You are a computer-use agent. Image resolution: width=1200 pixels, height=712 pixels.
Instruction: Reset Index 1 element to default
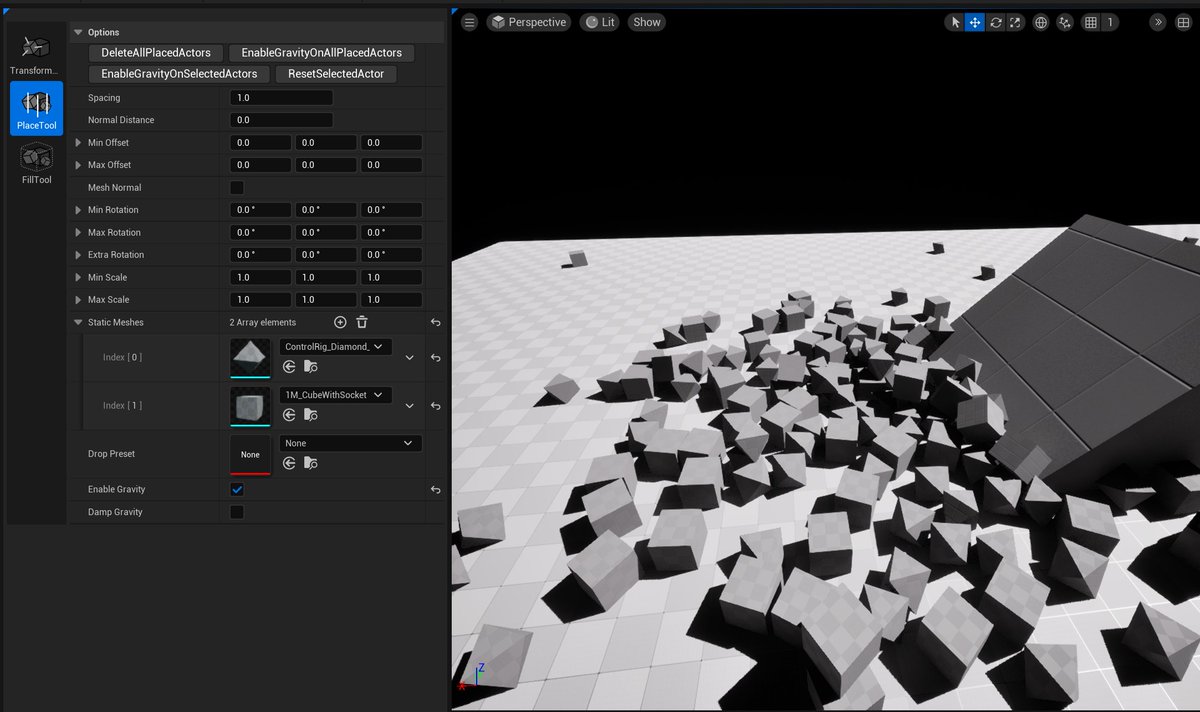pyautogui.click(x=436, y=406)
